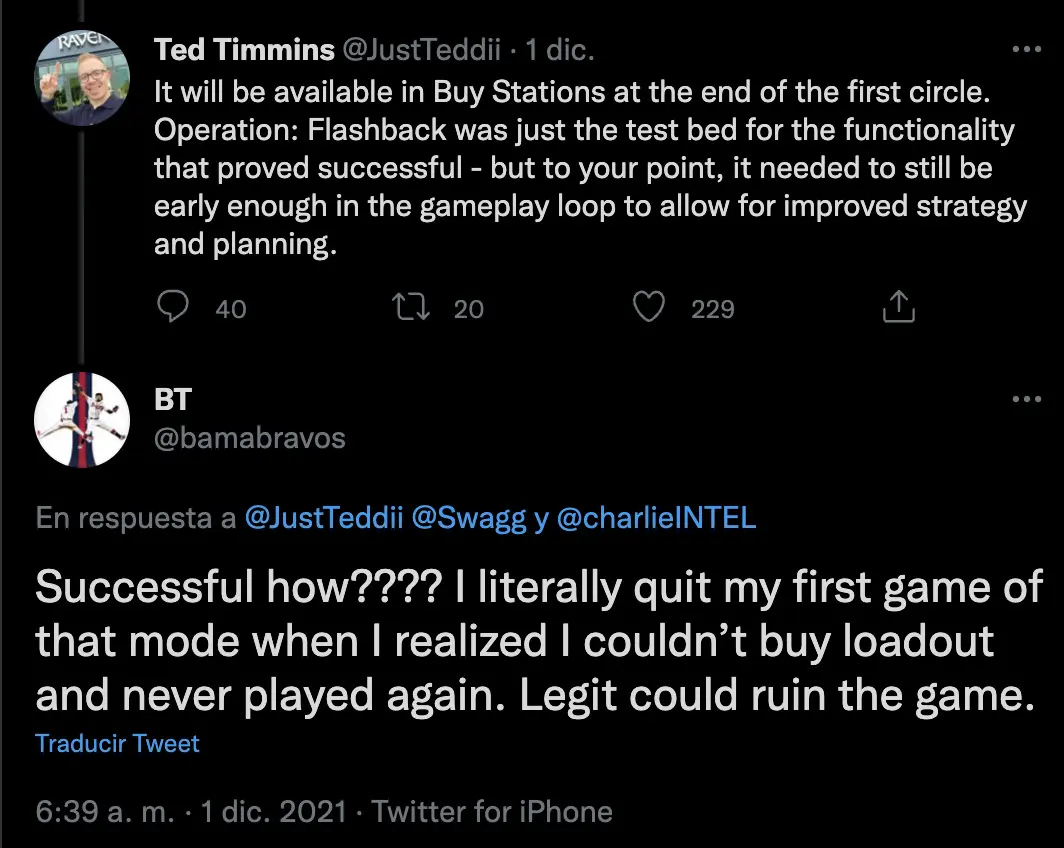Open the @JustTeddii handle beside Ted Timmins
The height and width of the screenshot is (848, 1064).
421,50
